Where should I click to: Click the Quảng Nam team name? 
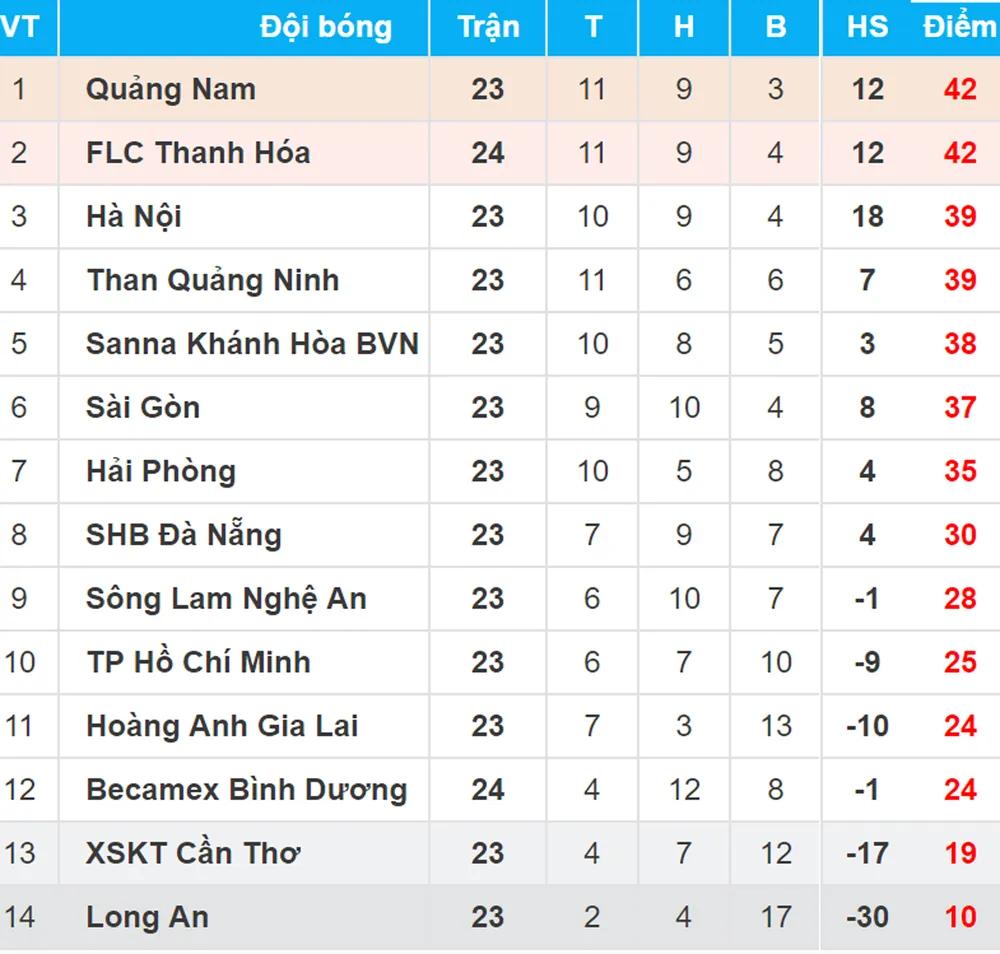coord(171,90)
